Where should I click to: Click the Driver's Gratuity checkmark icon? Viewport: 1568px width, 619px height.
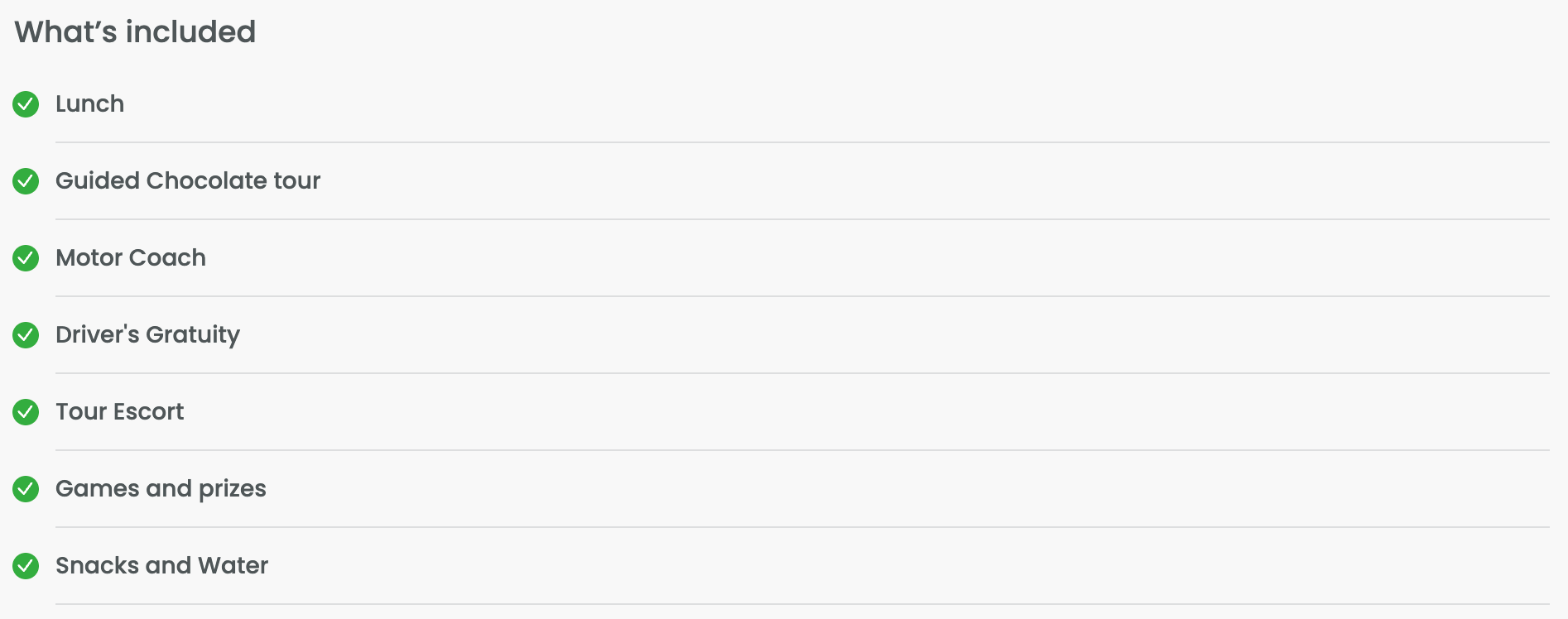tap(26, 335)
